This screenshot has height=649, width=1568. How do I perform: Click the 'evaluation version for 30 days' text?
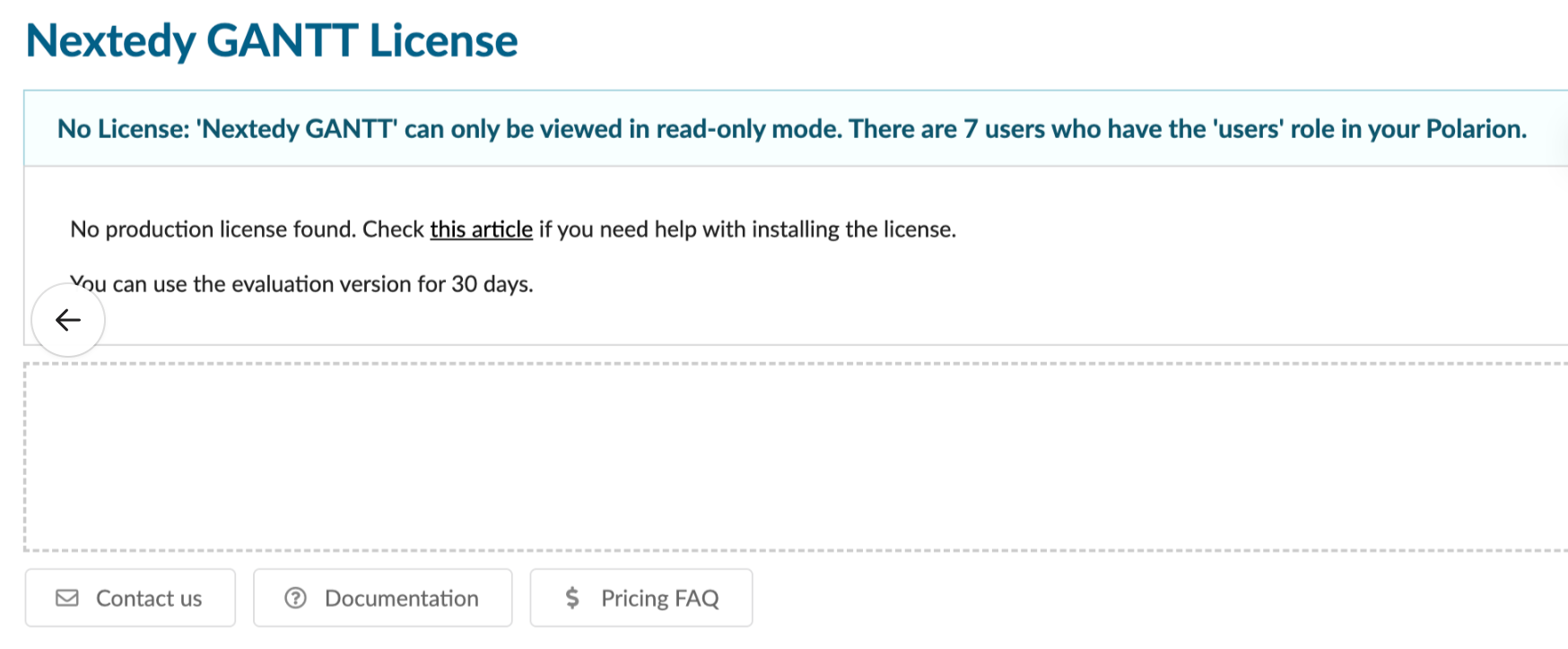click(382, 284)
